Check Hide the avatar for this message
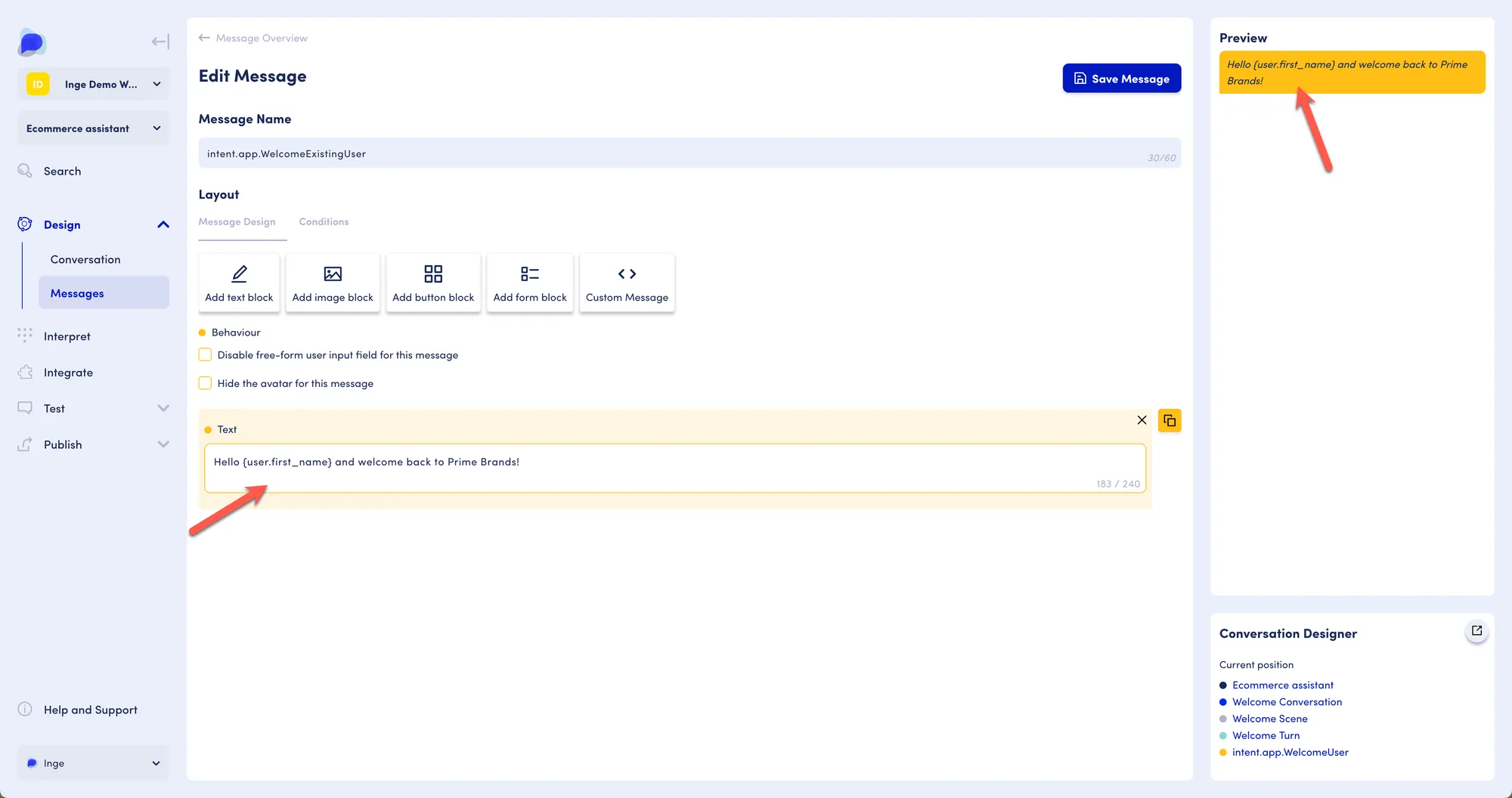The image size is (1512, 798). coord(205,383)
